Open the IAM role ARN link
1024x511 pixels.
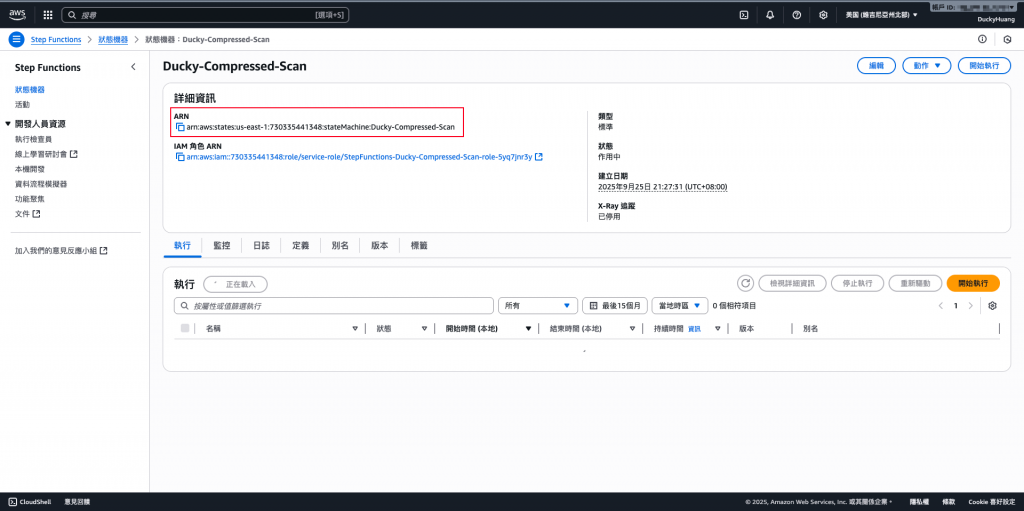359,157
